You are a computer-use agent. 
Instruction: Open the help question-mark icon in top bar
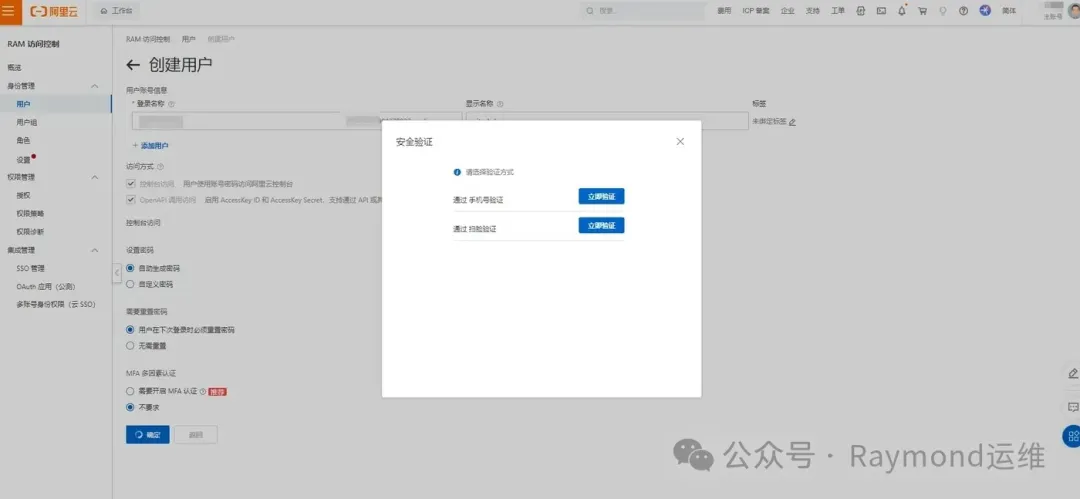963,11
